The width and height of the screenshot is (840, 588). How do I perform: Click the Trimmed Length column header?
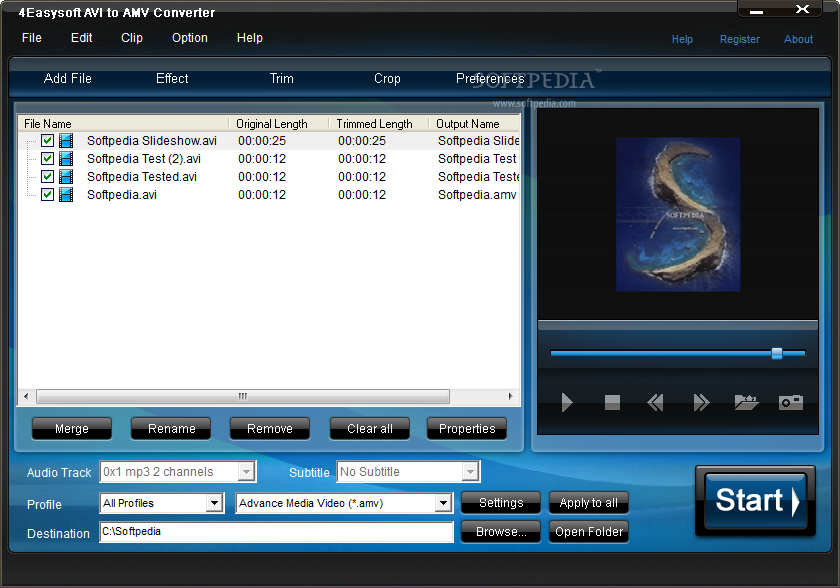coord(378,124)
